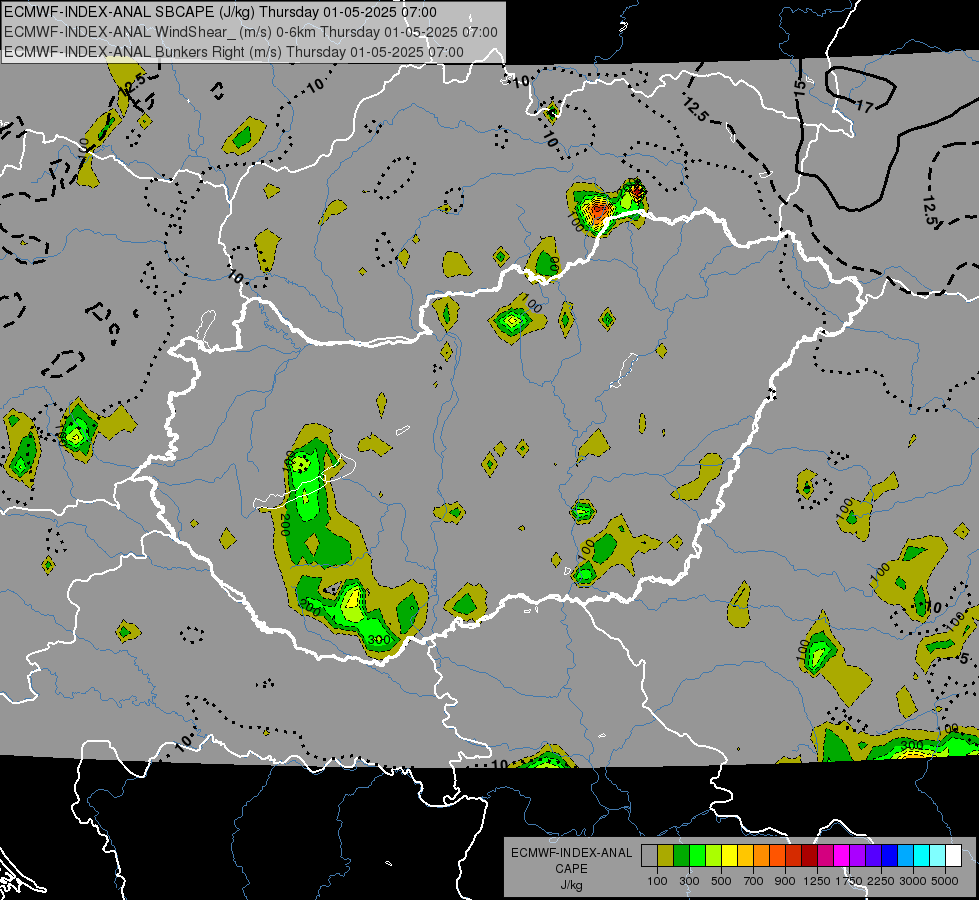
Task: Click the sky blue legend swatch before 3000
Action: coord(906,856)
